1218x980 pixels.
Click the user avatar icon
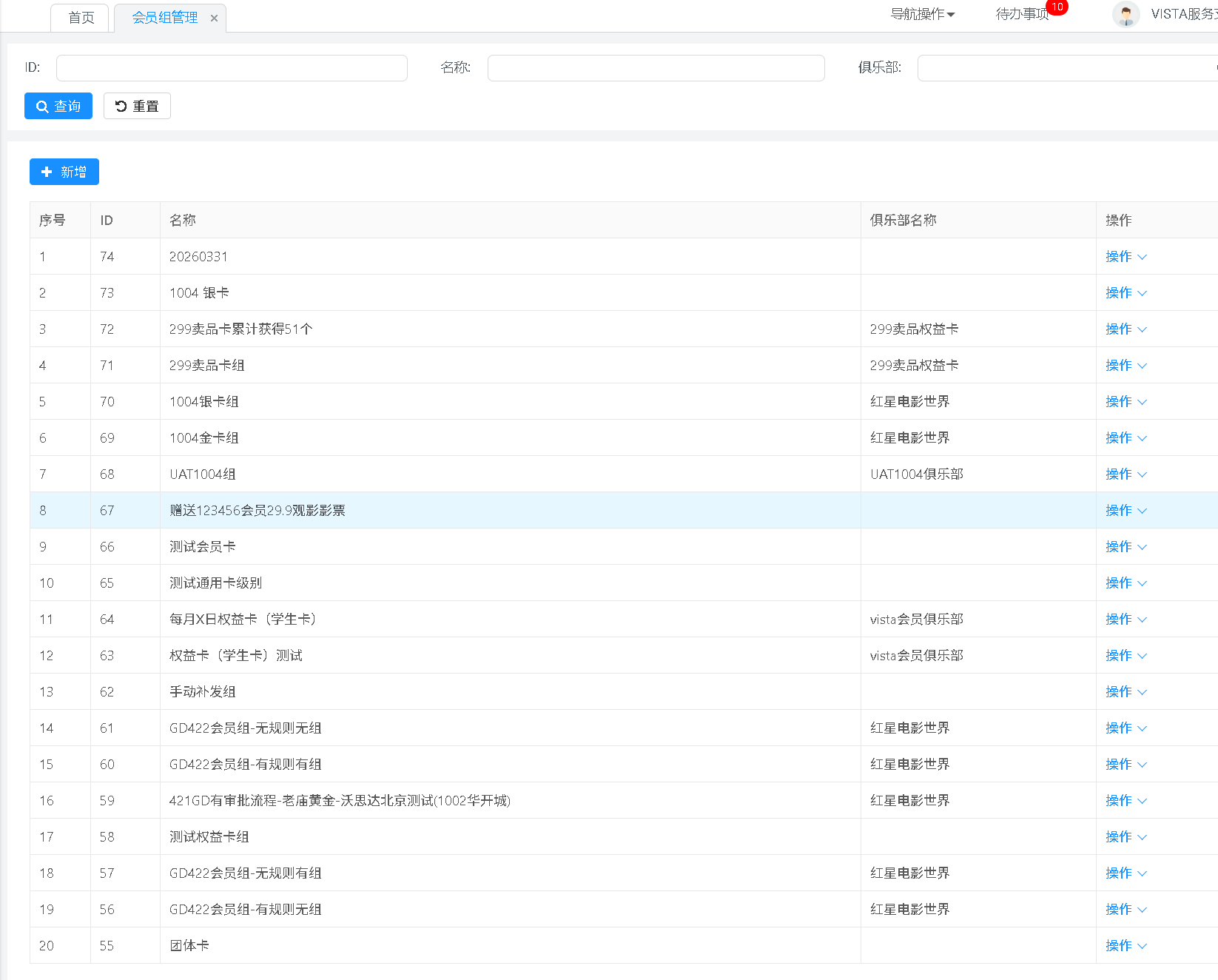click(x=1126, y=14)
